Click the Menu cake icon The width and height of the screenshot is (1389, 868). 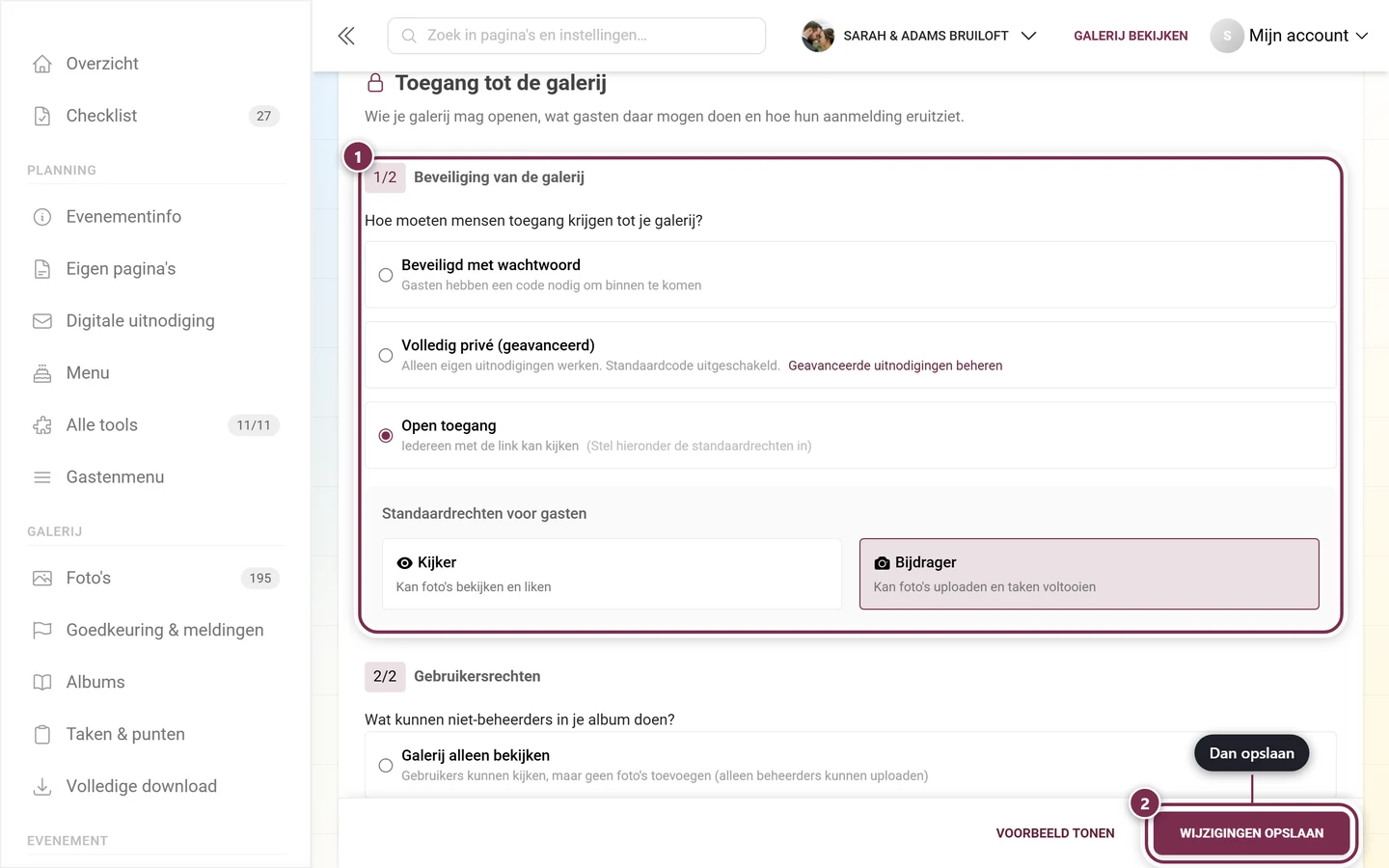(42, 373)
